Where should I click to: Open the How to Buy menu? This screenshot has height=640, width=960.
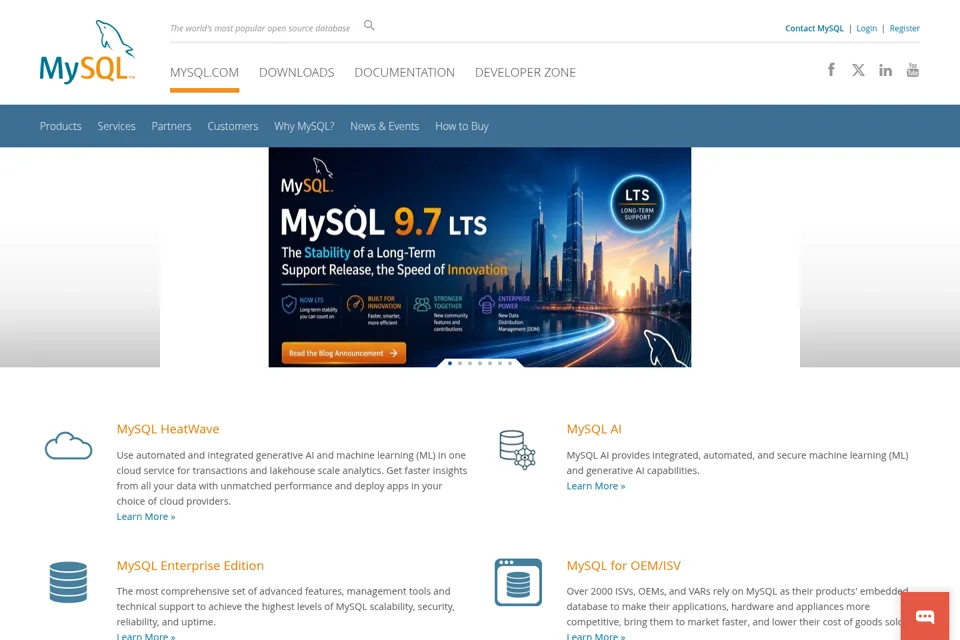[x=462, y=126]
